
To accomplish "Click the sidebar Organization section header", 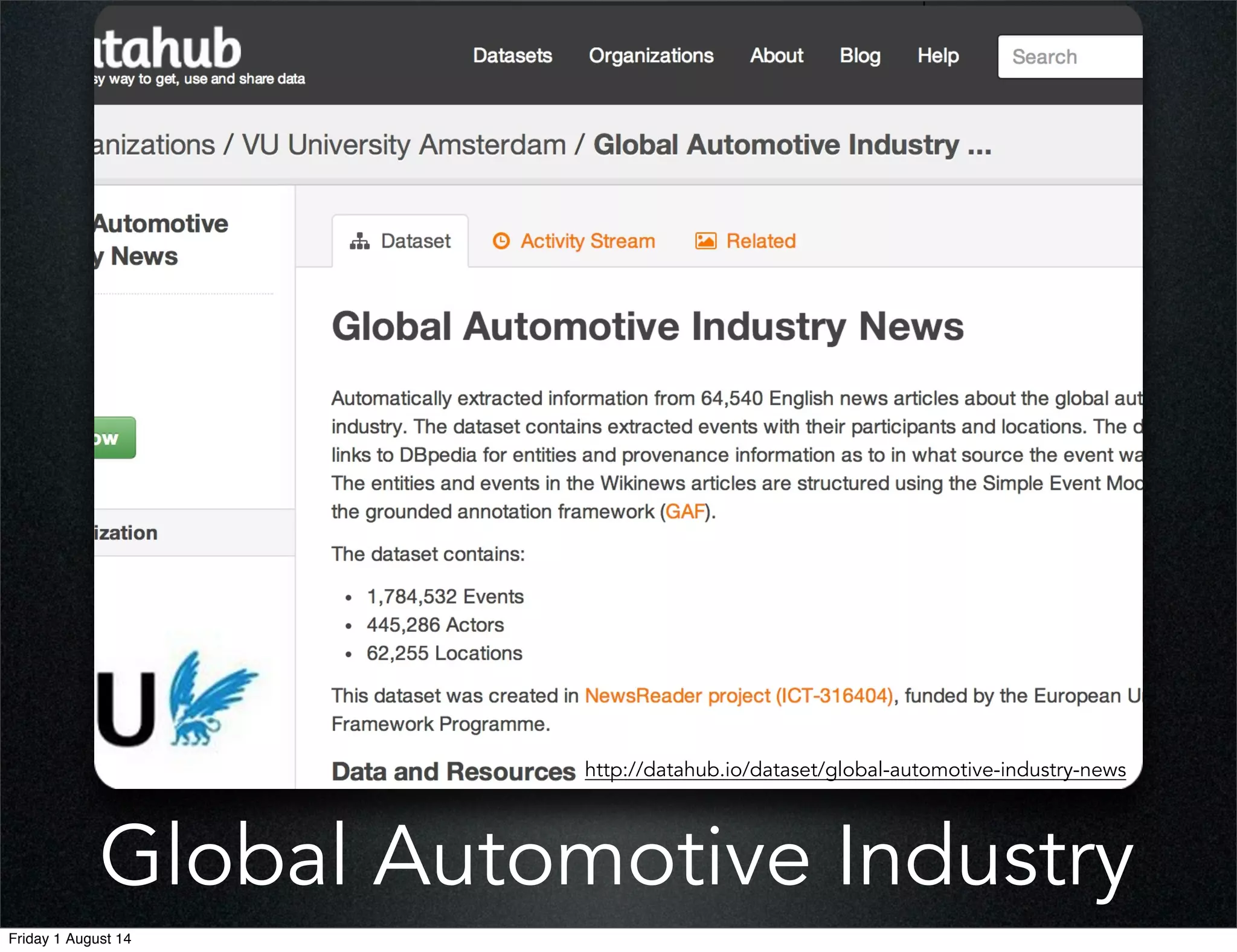I will (x=194, y=533).
